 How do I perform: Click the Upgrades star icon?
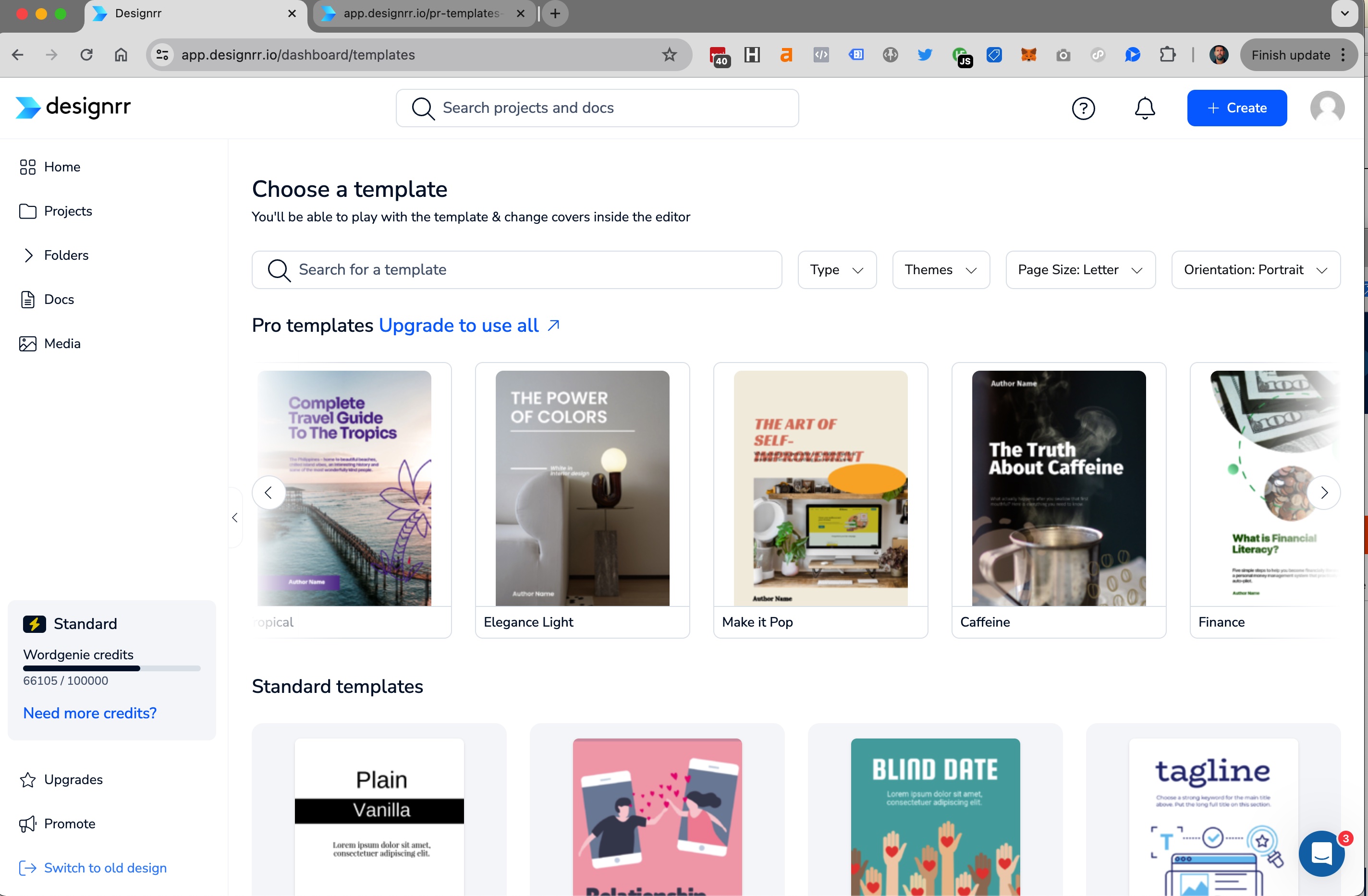[x=27, y=779]
